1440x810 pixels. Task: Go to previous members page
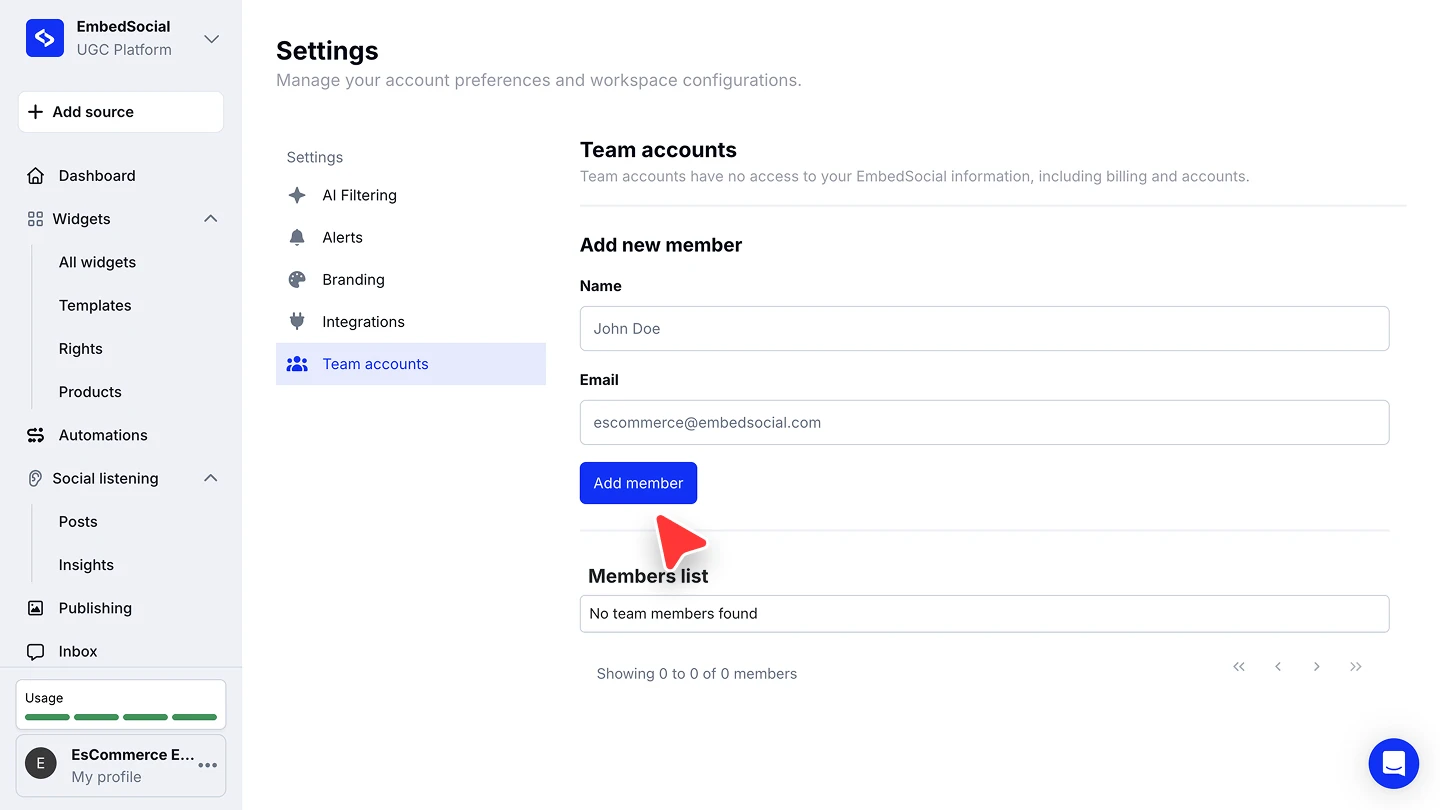tap(1278, 666)
